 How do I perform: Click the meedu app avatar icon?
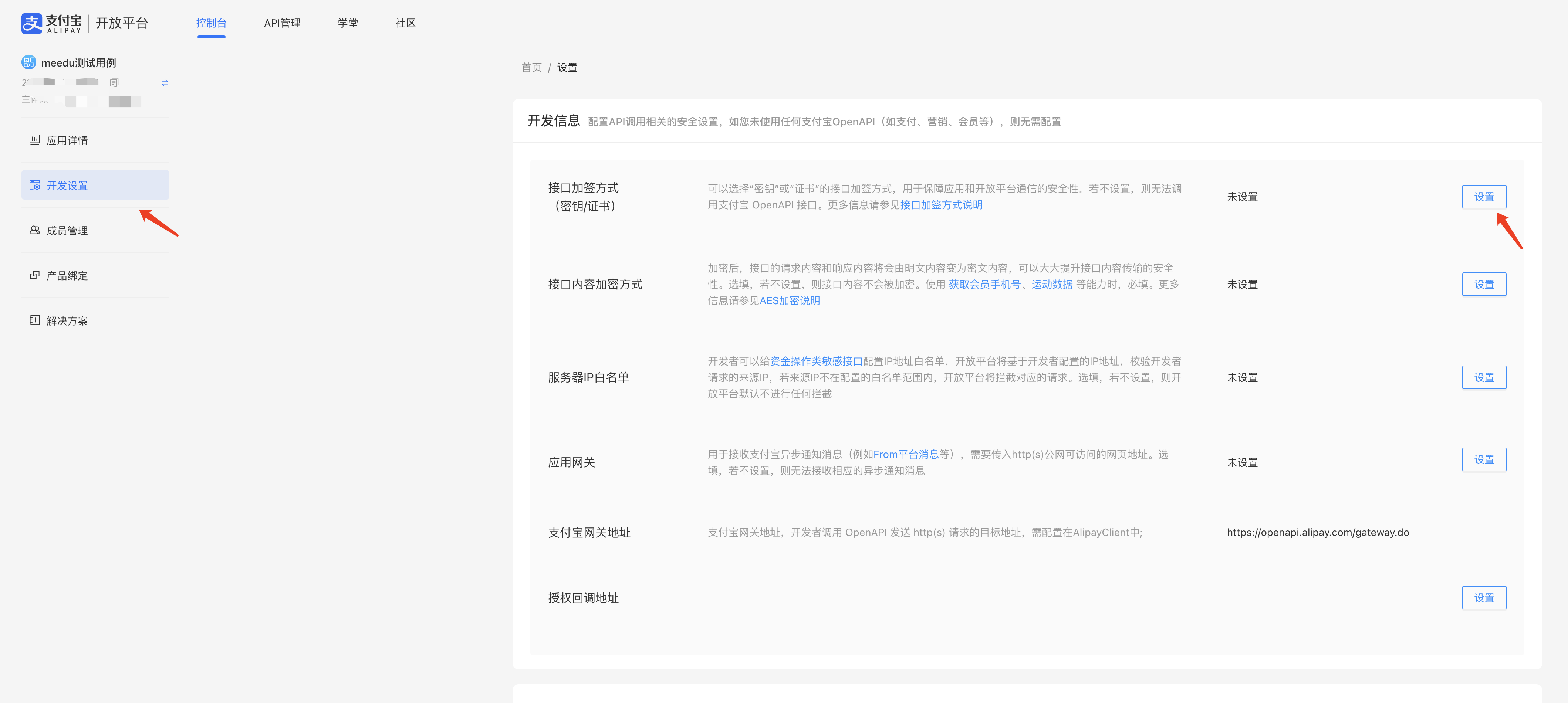pyautogui.click(x=28, y=62)
